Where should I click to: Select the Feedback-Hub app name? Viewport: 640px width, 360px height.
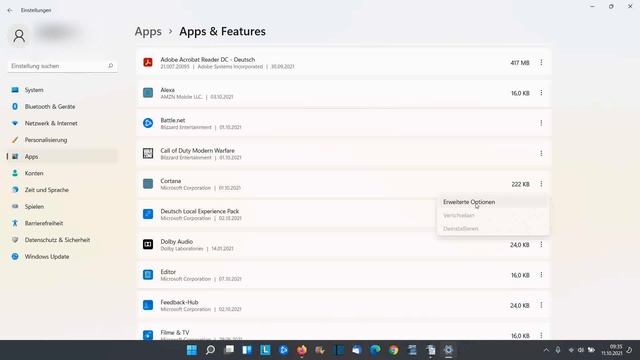click(x=179, y=302)
